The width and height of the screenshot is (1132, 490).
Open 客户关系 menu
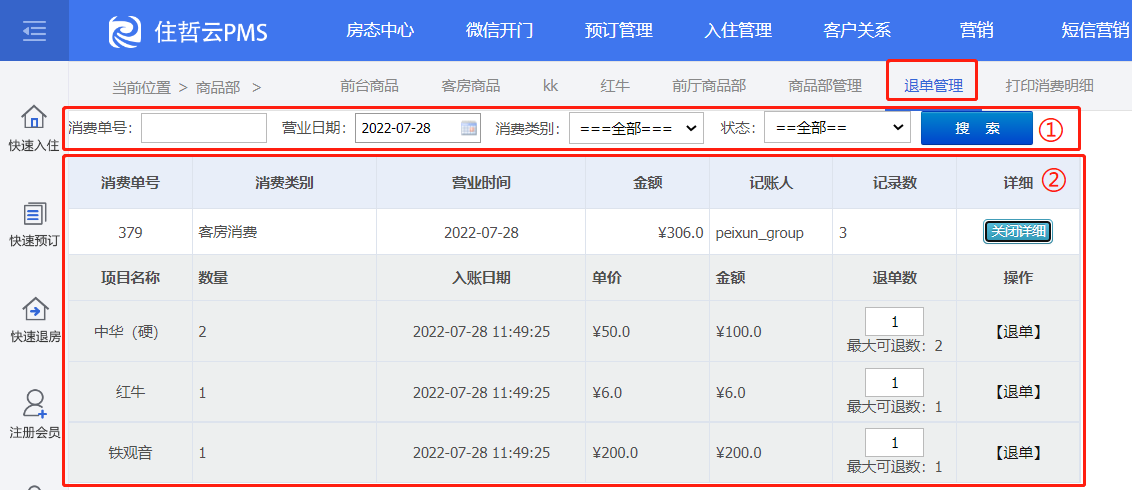(857, 30)
